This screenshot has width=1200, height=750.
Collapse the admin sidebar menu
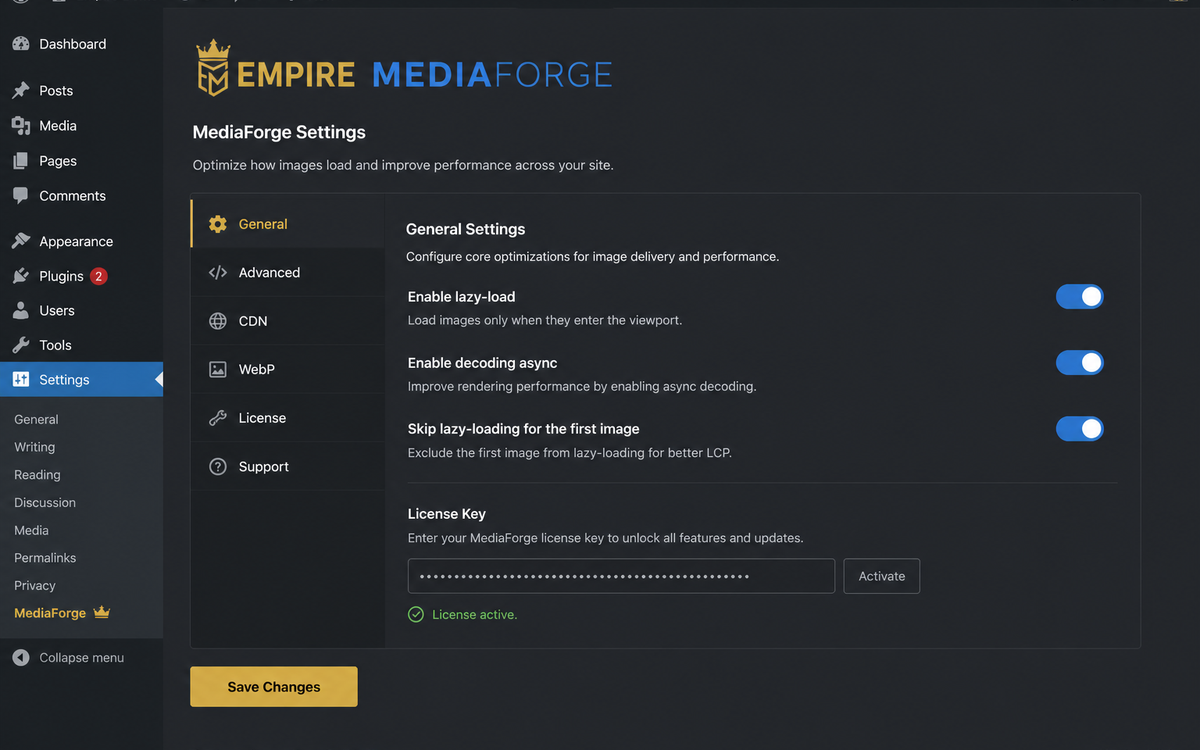pos(81,658)
